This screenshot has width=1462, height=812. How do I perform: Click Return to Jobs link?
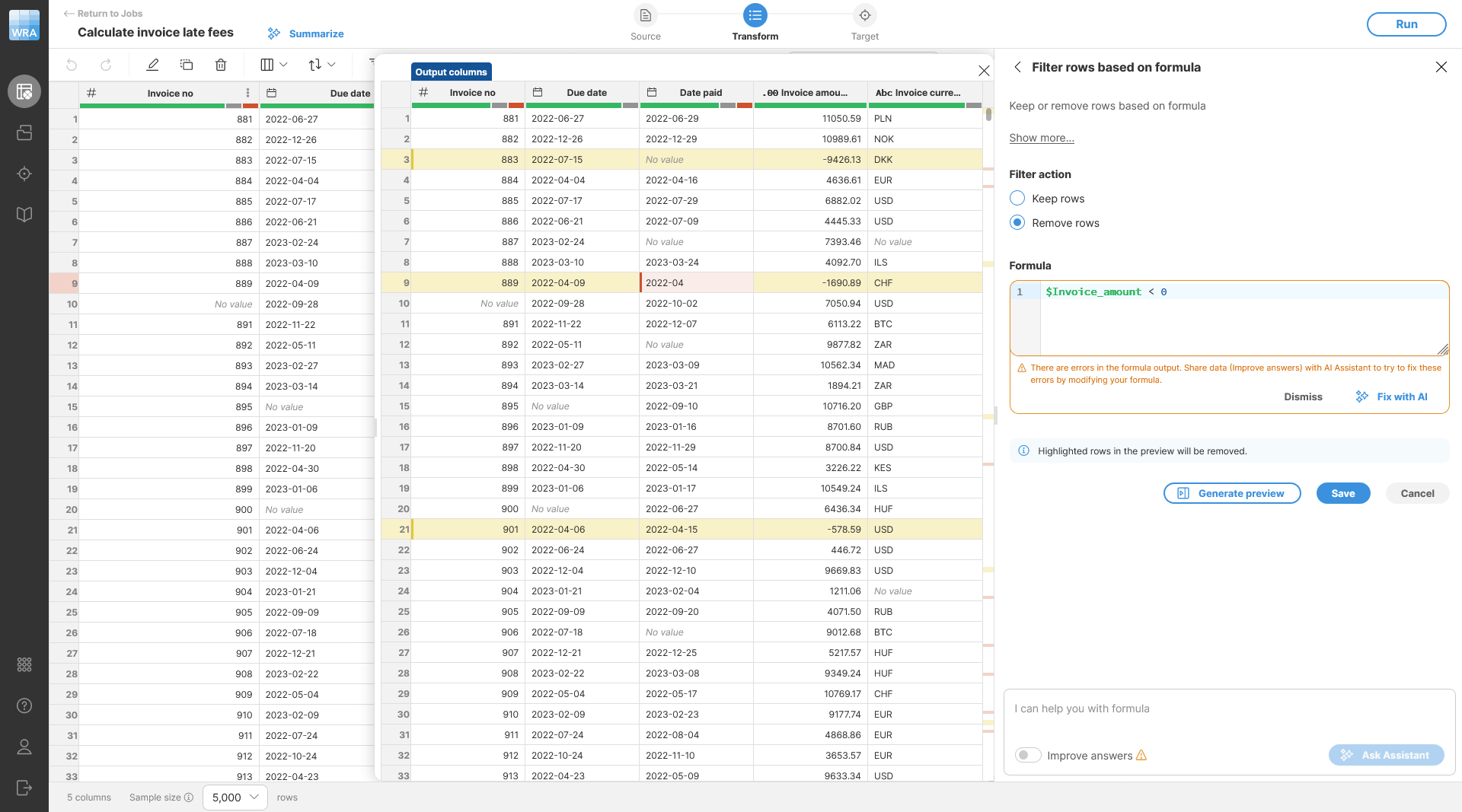pyautogui.click(x=103, y=14)
